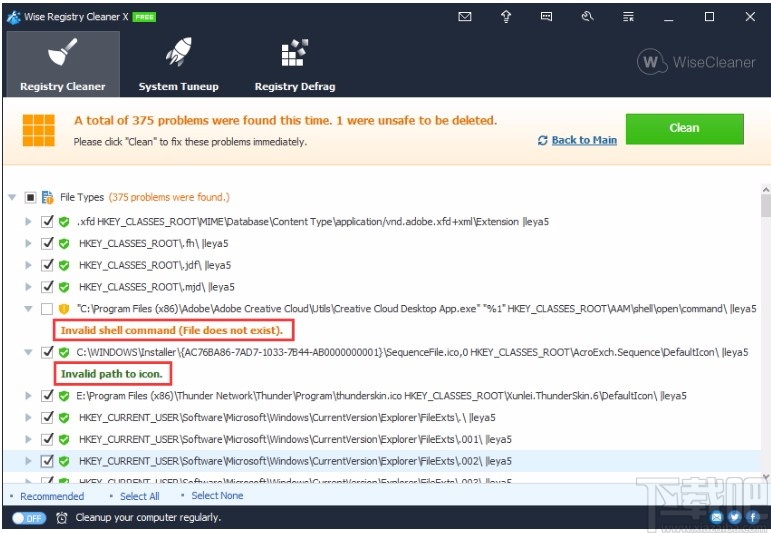771x533 pixels.
Task: Click the Back to Main link
Action: tap(584, 141)
